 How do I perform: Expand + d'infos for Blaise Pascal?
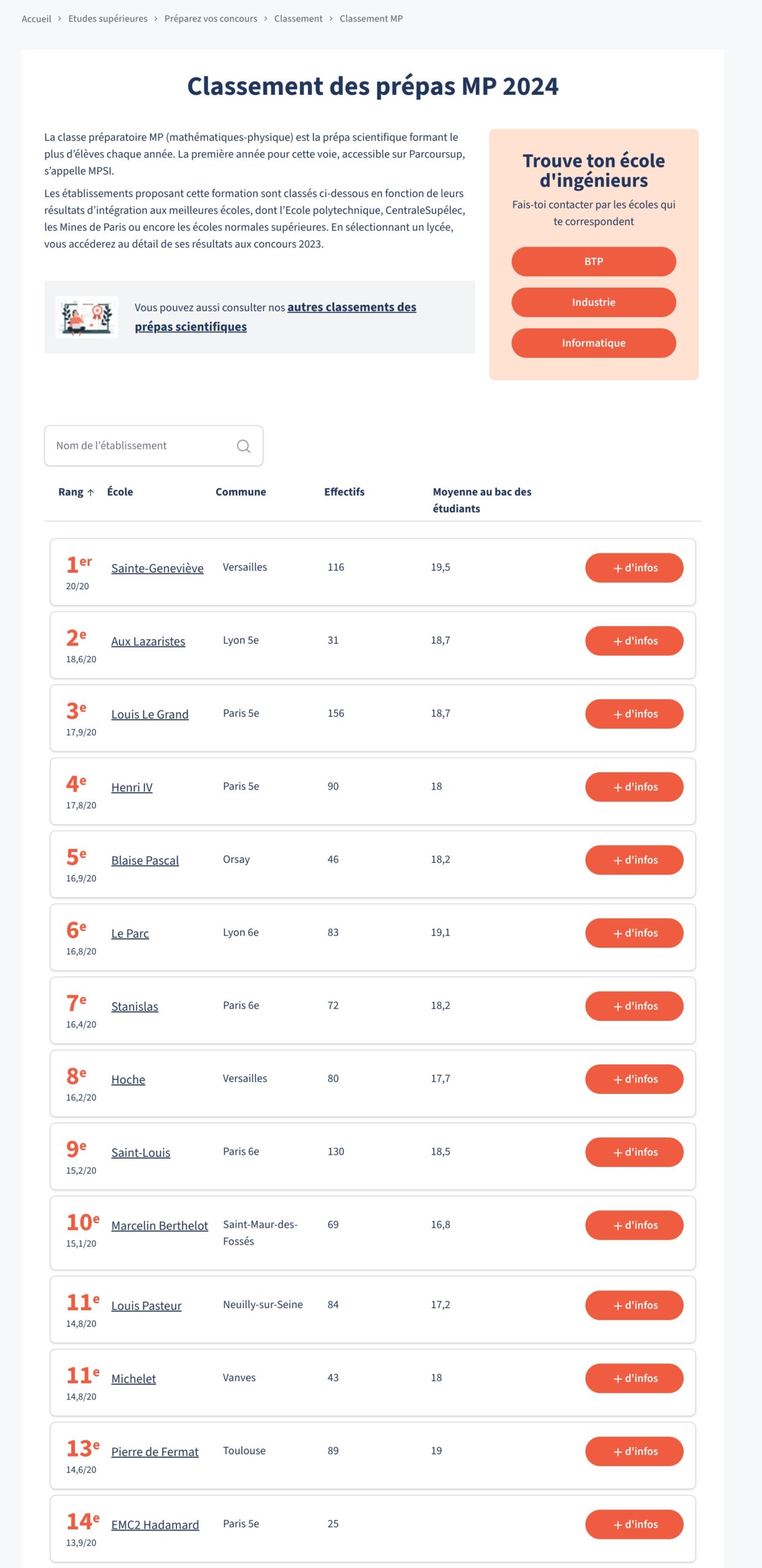(634, 860)
